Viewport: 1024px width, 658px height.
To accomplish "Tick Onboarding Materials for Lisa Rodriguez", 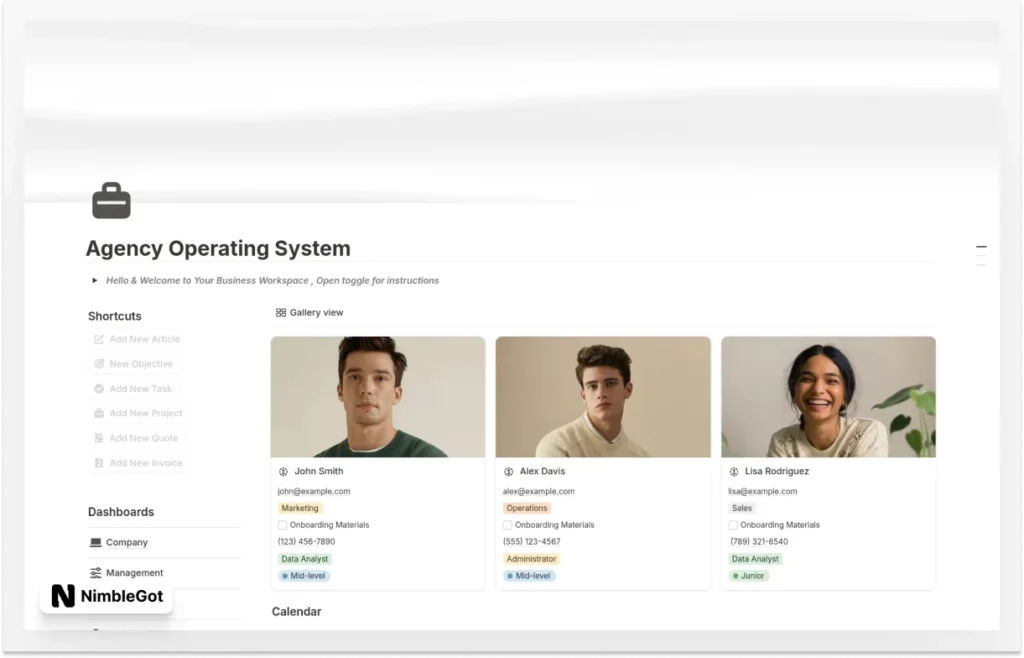I will [x=732, y=524].
